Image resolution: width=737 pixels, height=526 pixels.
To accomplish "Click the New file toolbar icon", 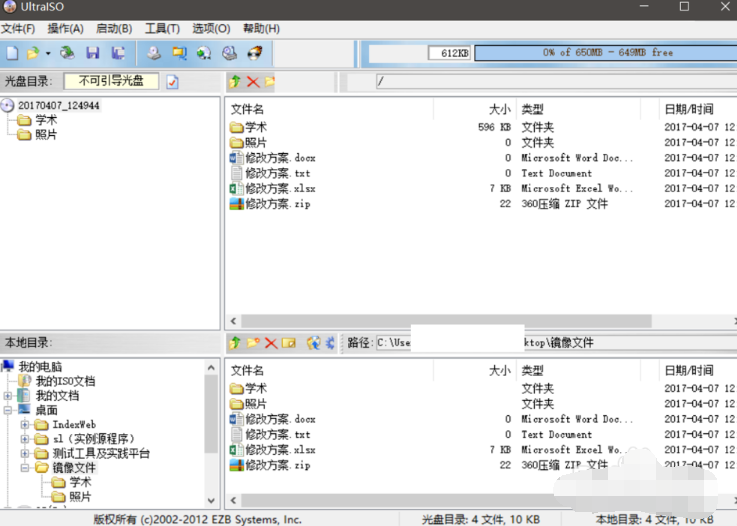I will pyautogui.click(x=11, y=53).
